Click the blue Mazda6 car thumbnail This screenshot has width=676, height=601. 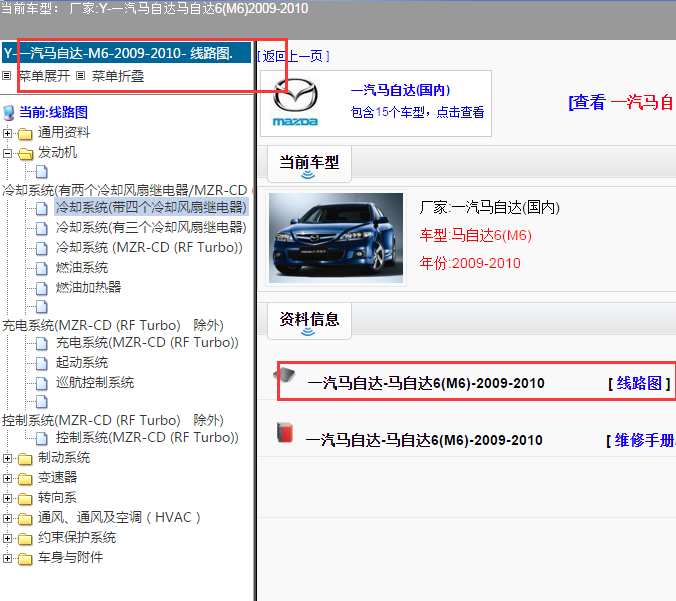(336, 238)
